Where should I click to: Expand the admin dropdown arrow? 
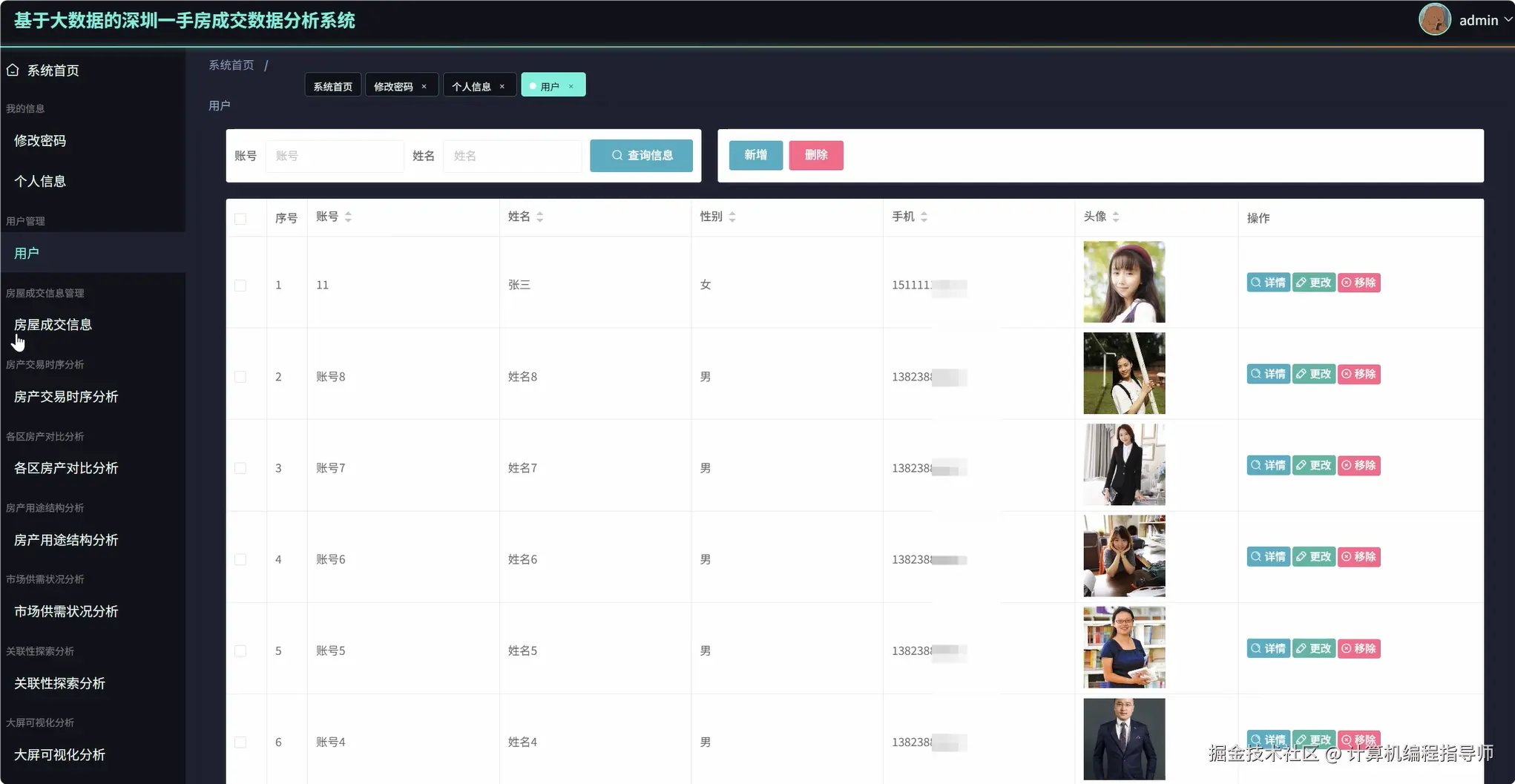click(1508, 20)
